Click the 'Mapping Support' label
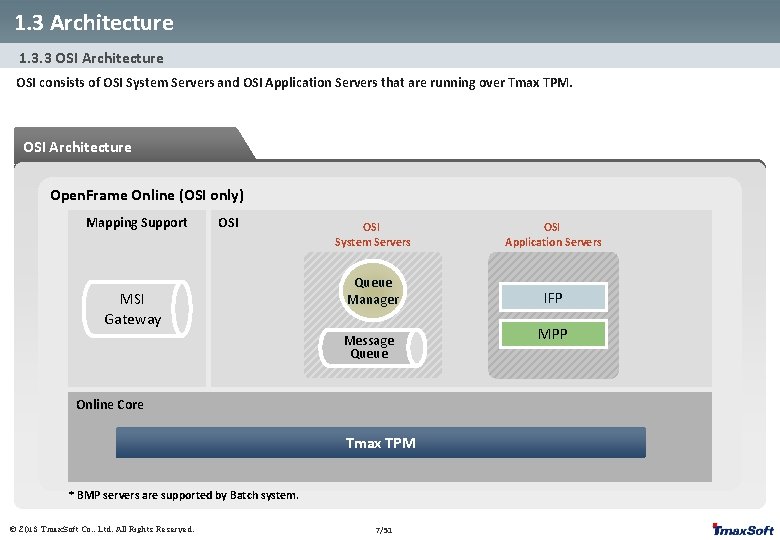780x540 pixels. click(137, 222)
